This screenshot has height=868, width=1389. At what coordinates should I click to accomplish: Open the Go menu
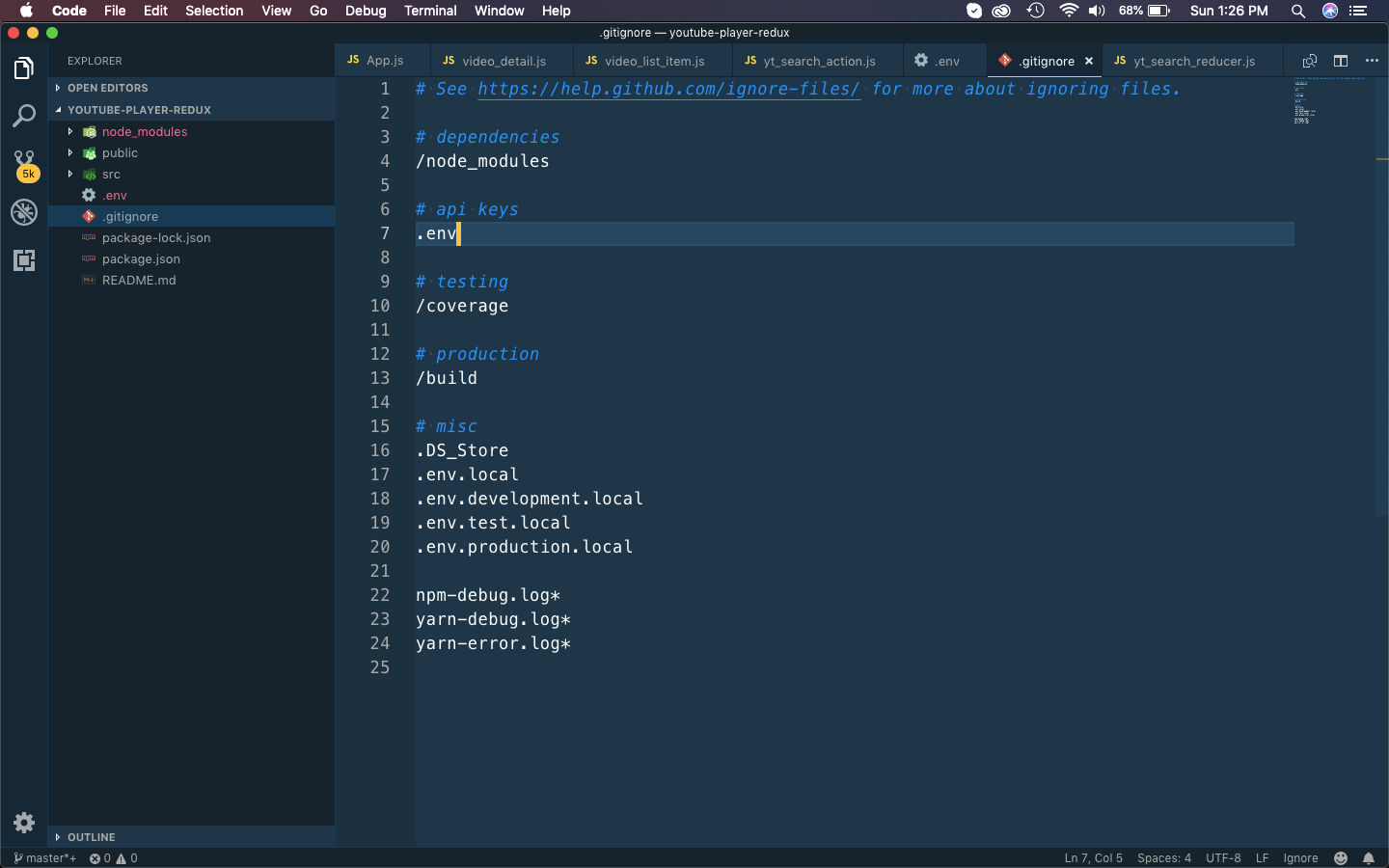318,11
